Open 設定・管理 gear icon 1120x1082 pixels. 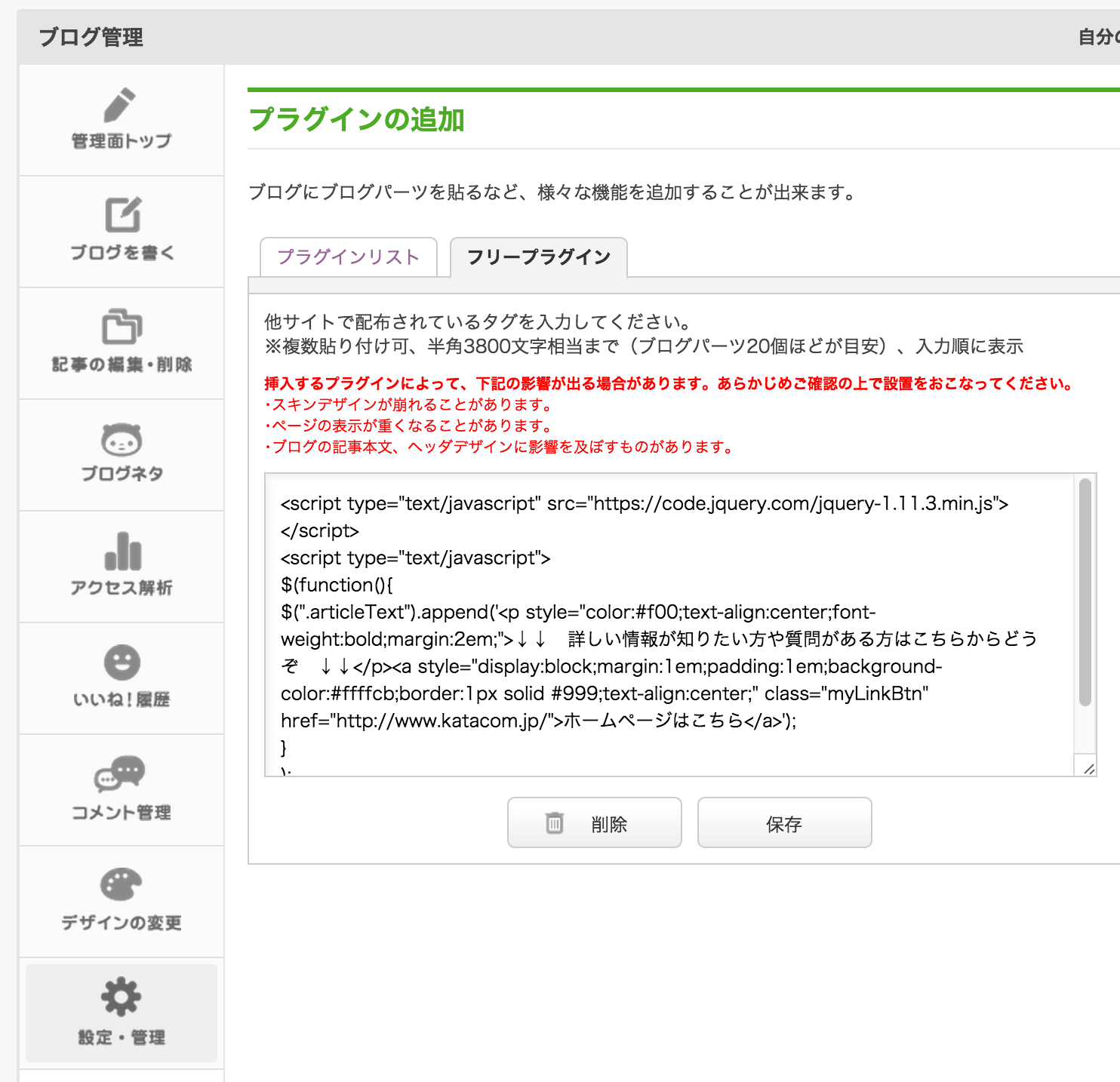pyautogui.click(x=122, y=997)
